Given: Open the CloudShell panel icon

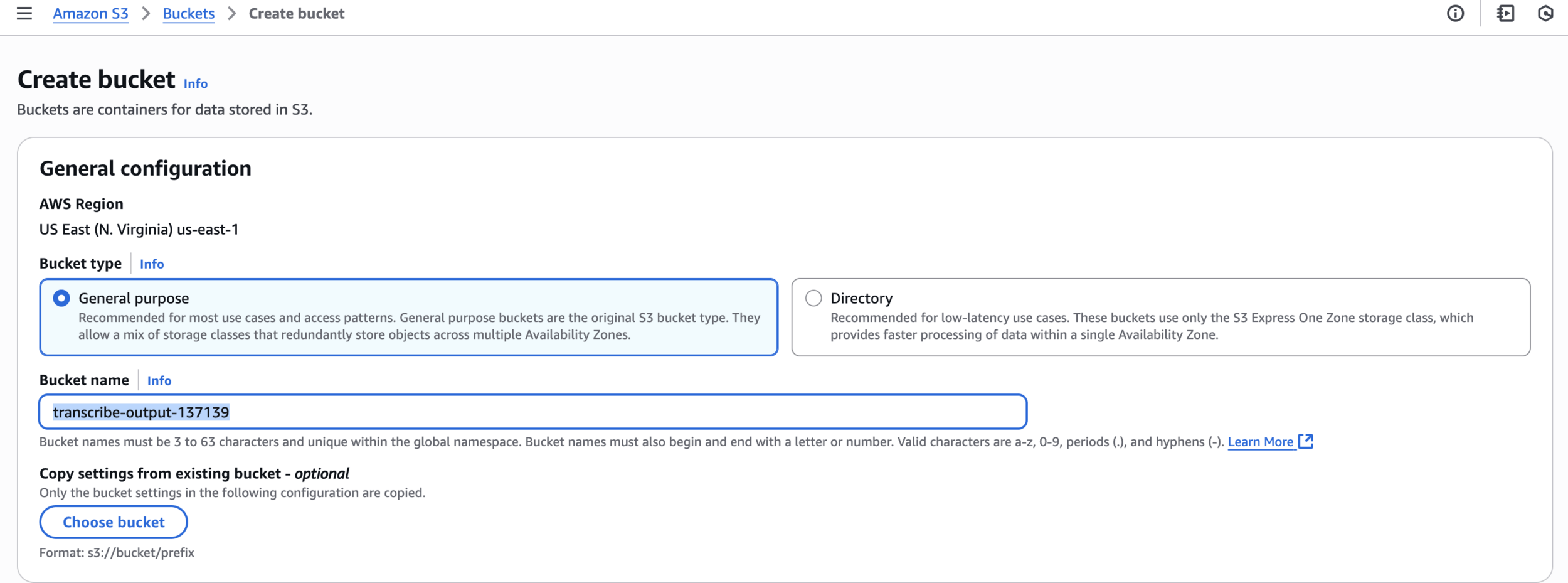Looking at the screenshot, I should [1505, 13].
